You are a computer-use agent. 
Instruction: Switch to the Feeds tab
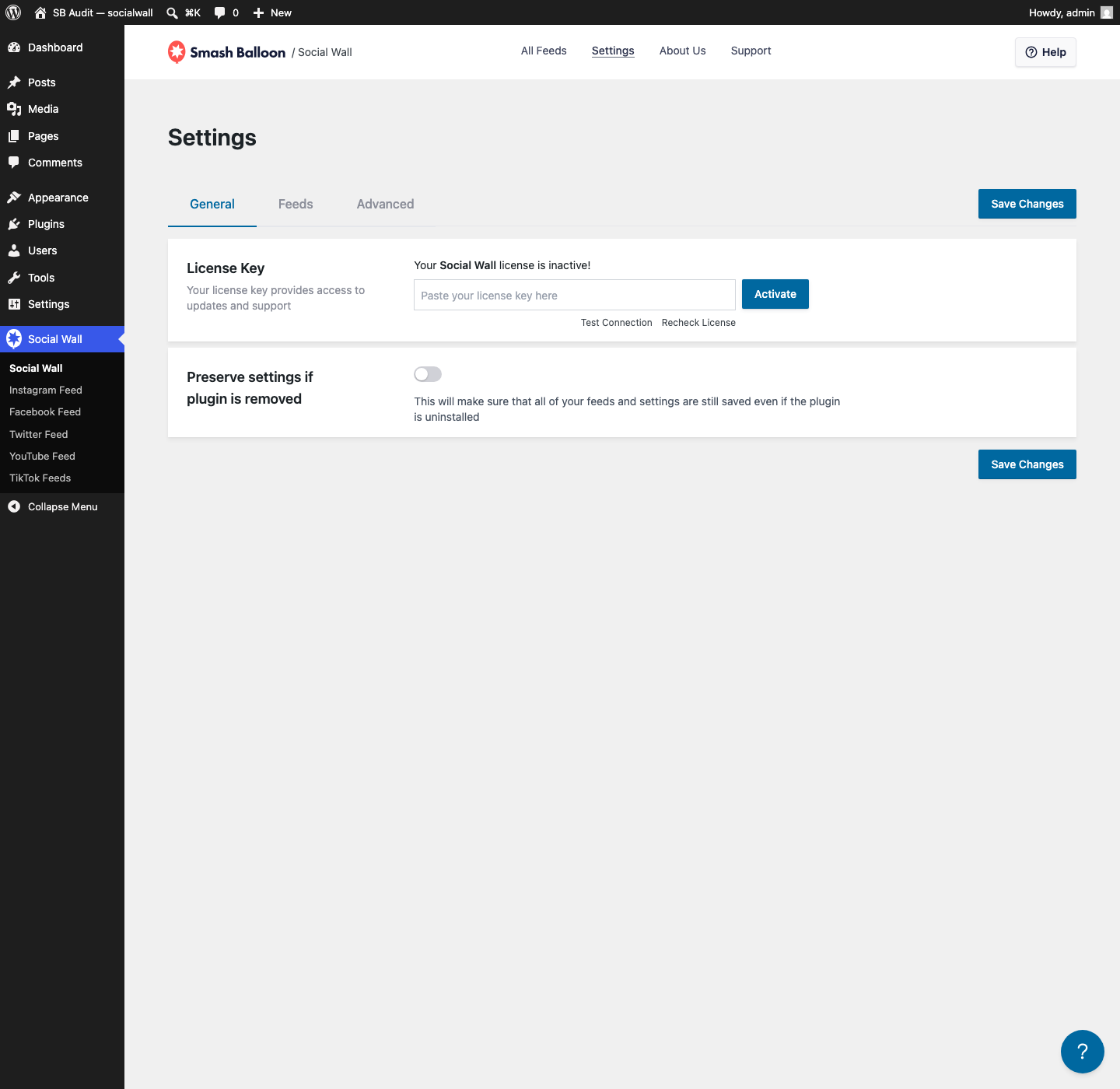(x=296, y=204)
